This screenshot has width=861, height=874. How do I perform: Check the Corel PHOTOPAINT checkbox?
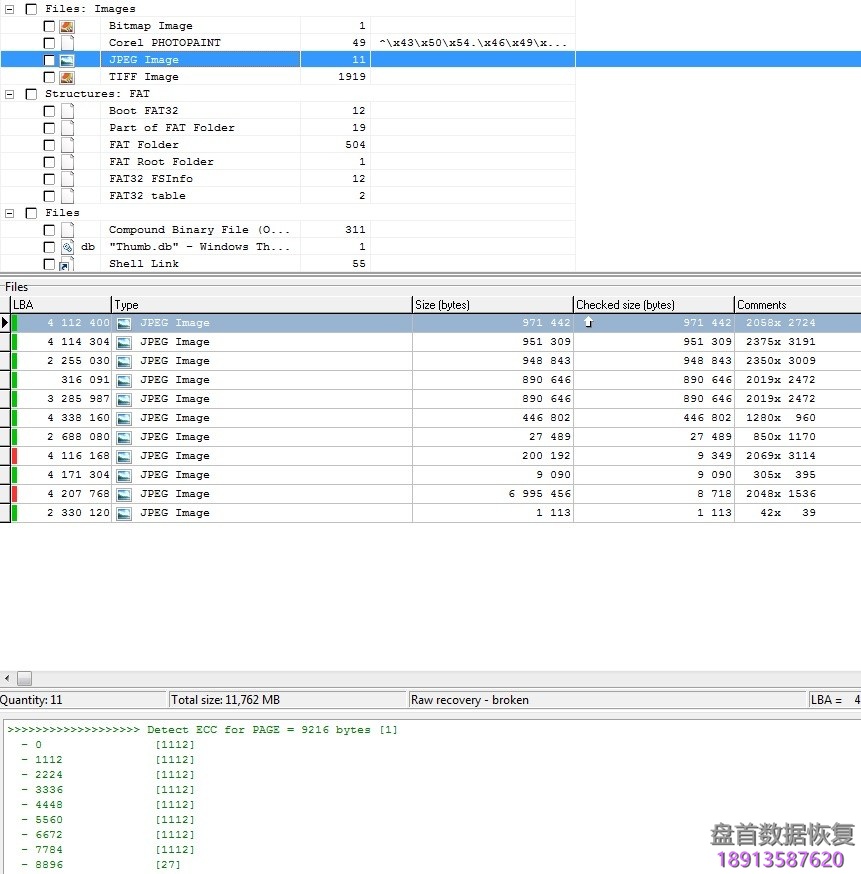click(x=49, y=43)
